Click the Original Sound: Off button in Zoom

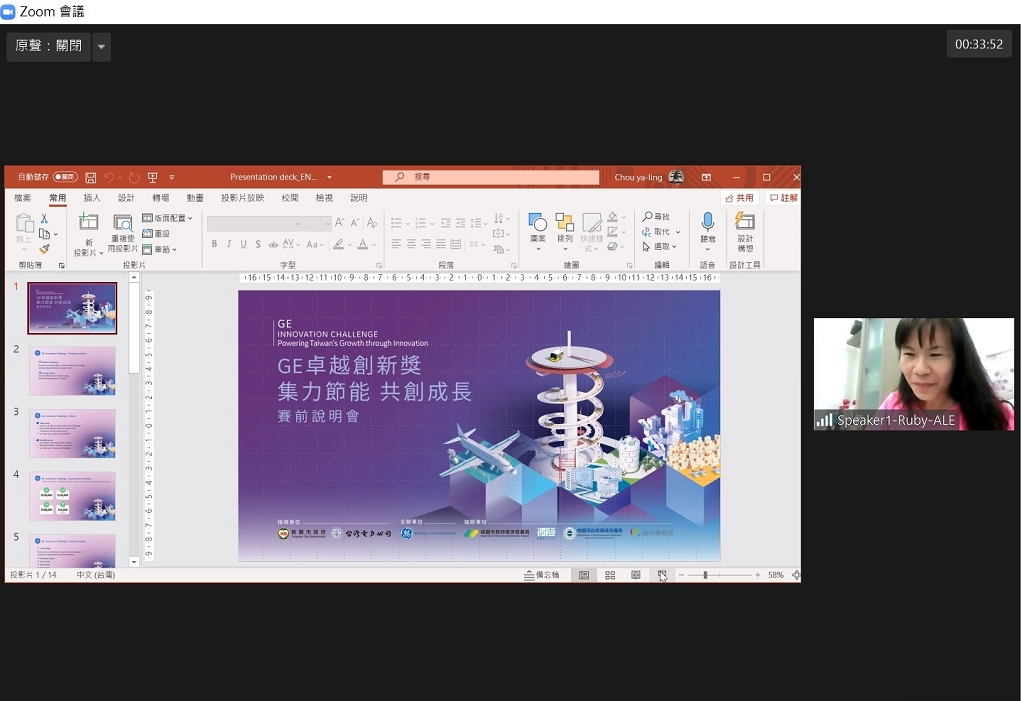click(49, 47)
